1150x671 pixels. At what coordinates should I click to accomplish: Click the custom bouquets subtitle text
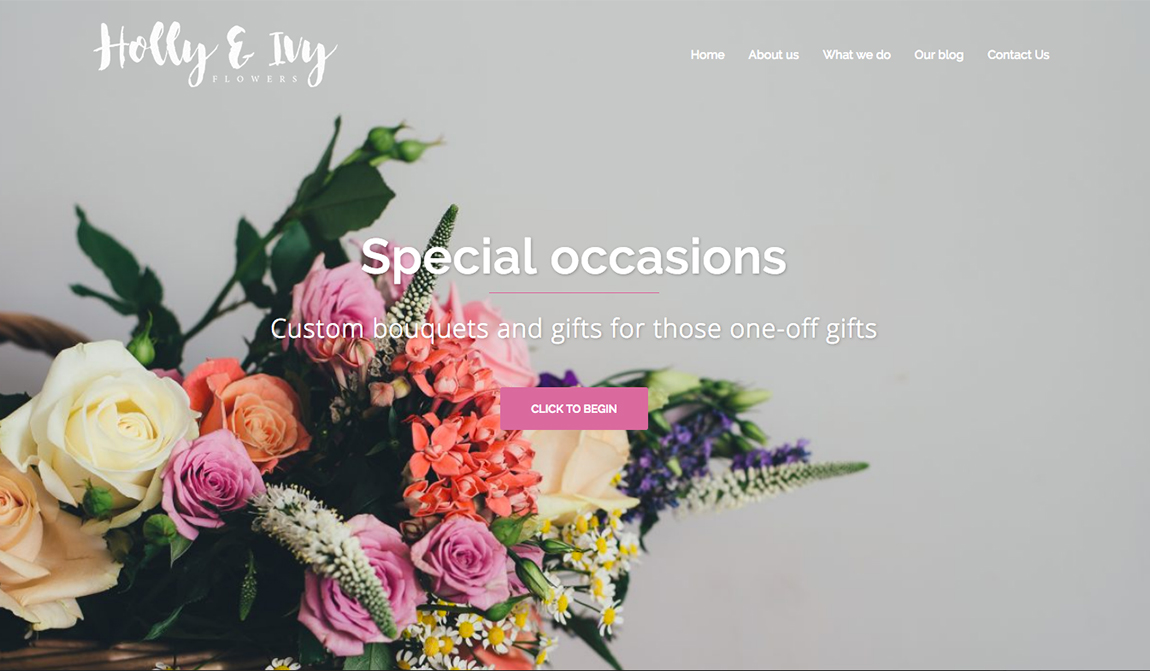tap(574, 329)
